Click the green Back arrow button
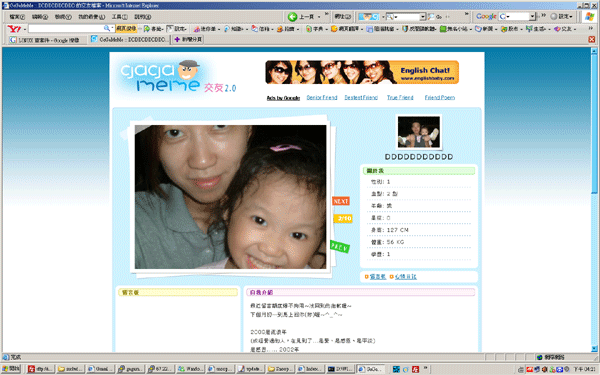The image size is (600, 375). (x=292, y=16)
